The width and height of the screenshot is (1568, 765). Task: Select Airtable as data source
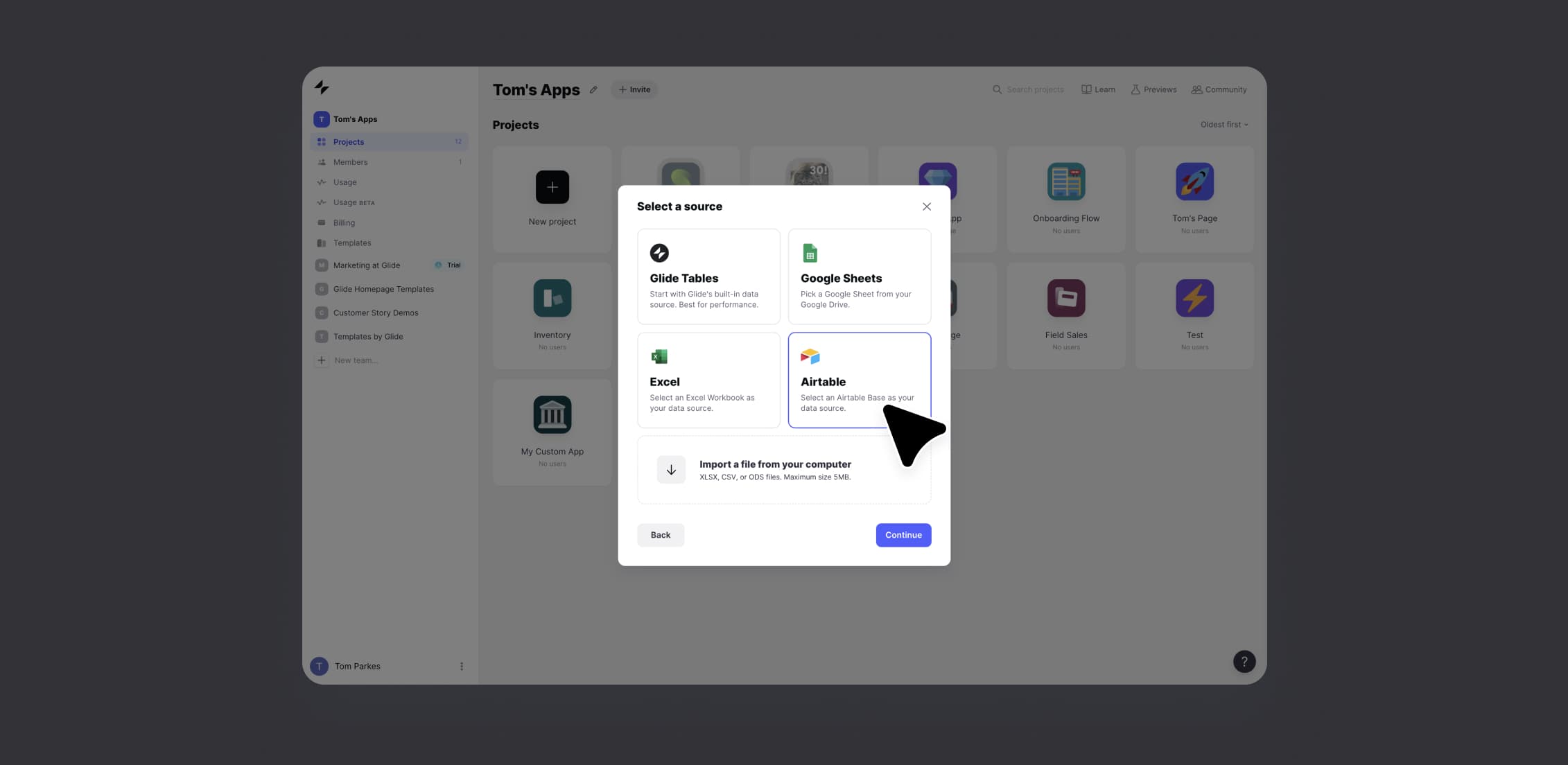click(x=859, y=380)
